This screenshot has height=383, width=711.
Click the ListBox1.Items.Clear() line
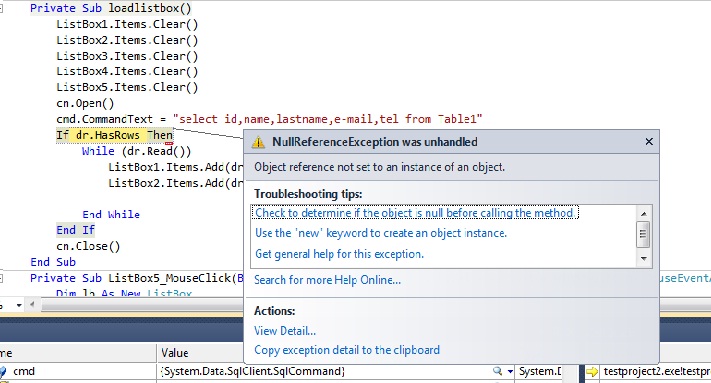127,24
